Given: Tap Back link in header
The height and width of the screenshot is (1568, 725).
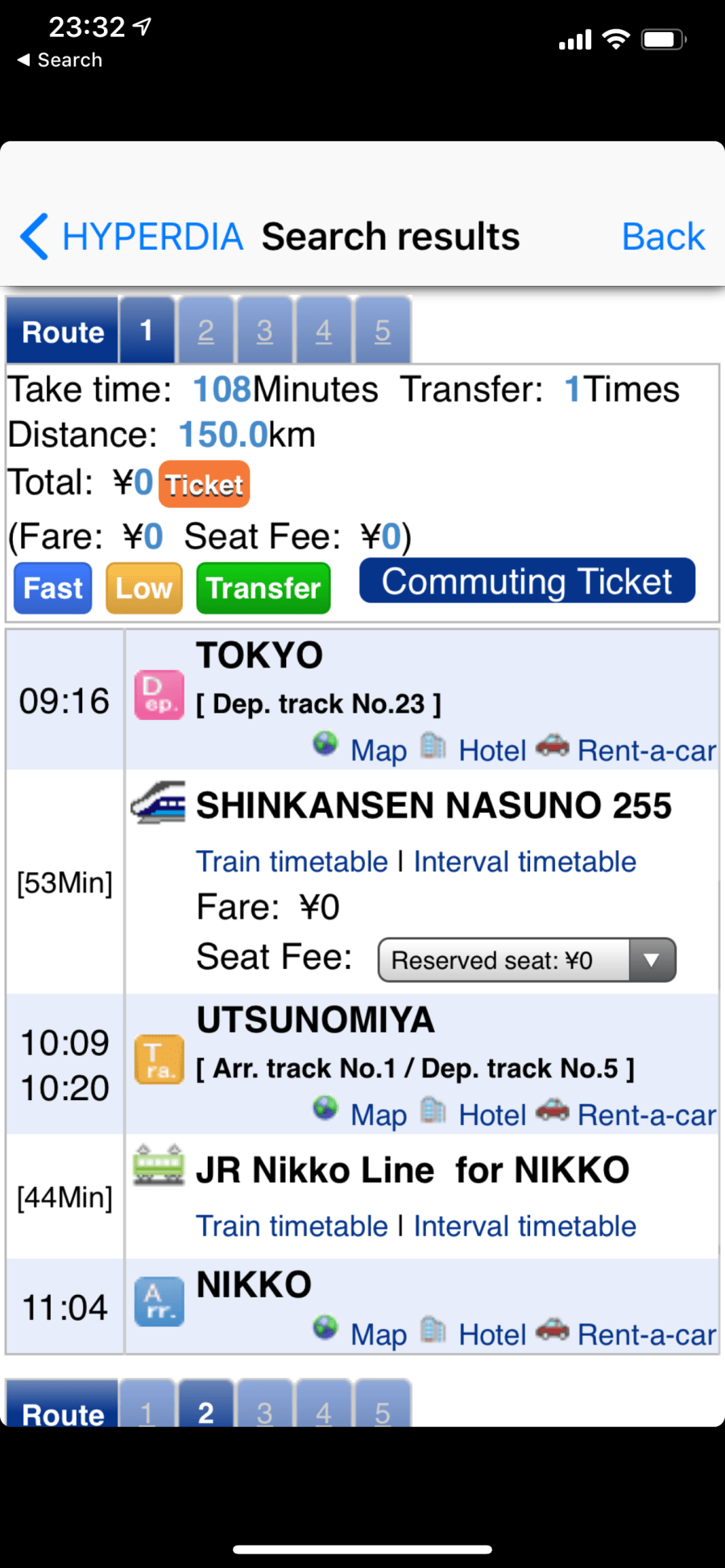Looking at the screenshot, I should tap(663, 237).
